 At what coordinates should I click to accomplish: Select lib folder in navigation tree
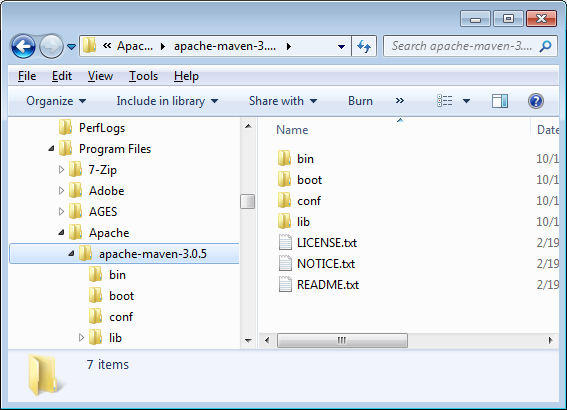115,338
